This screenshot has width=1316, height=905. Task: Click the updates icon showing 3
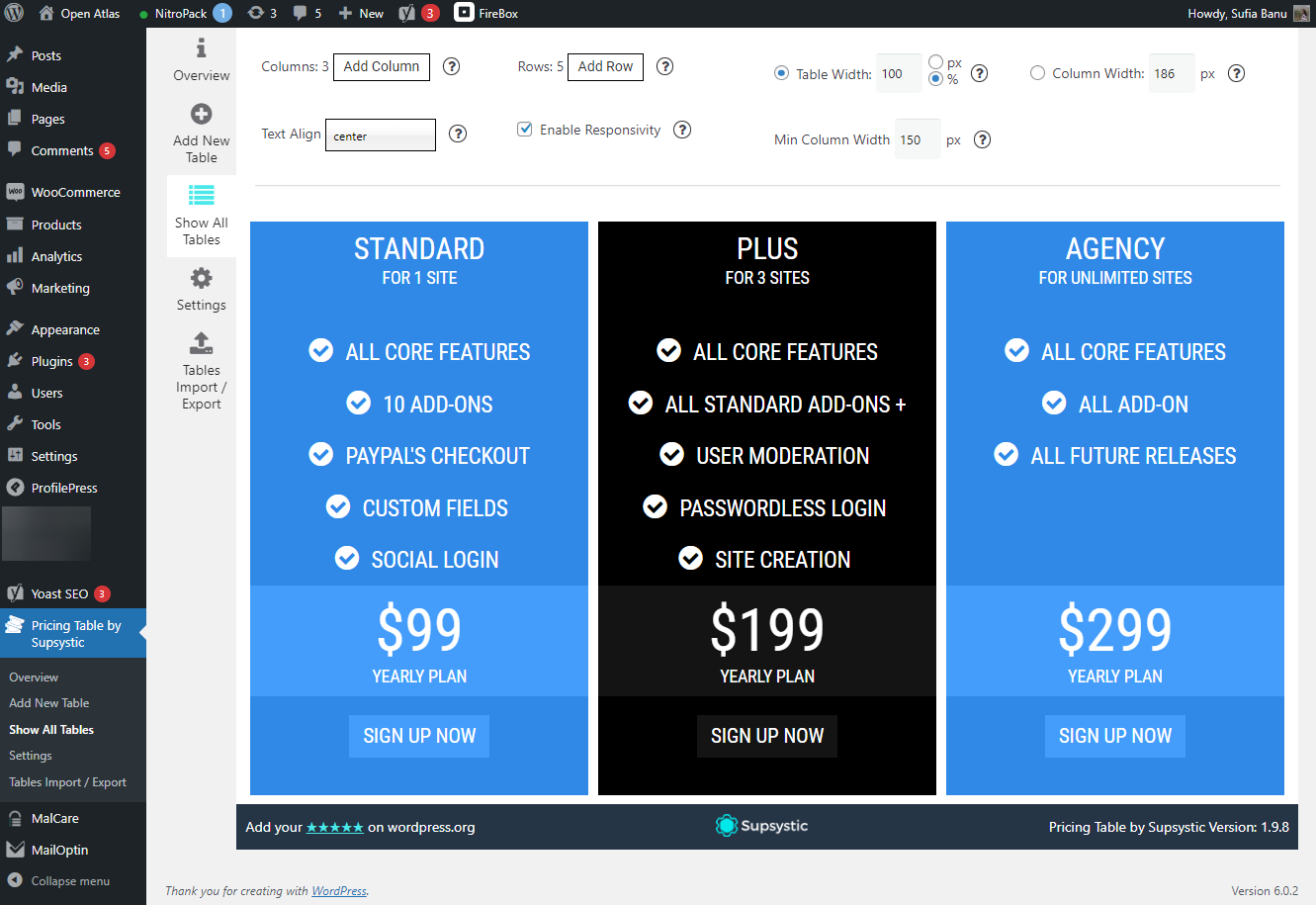pos(262,13)
